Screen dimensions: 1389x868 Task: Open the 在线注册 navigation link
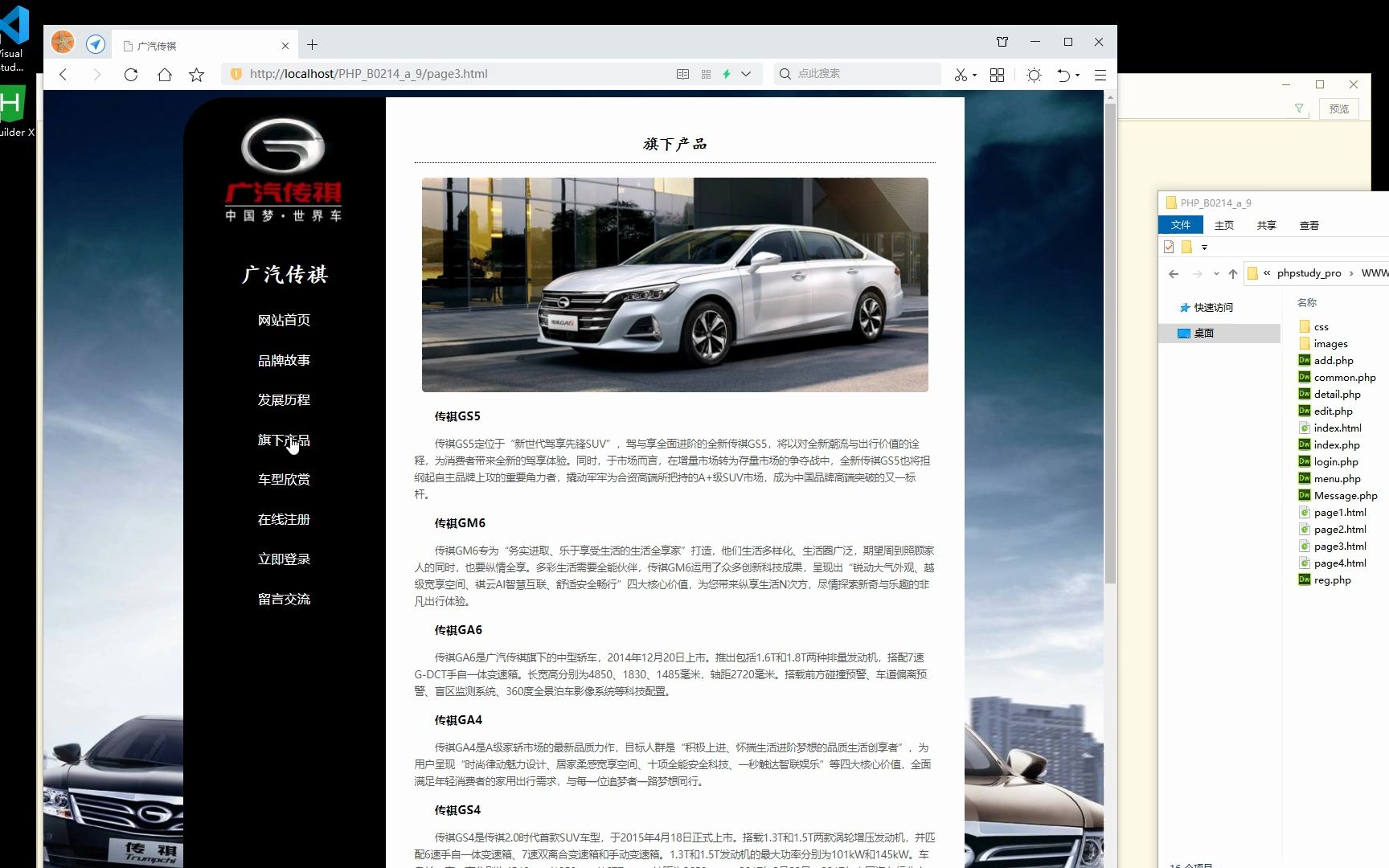284,519
